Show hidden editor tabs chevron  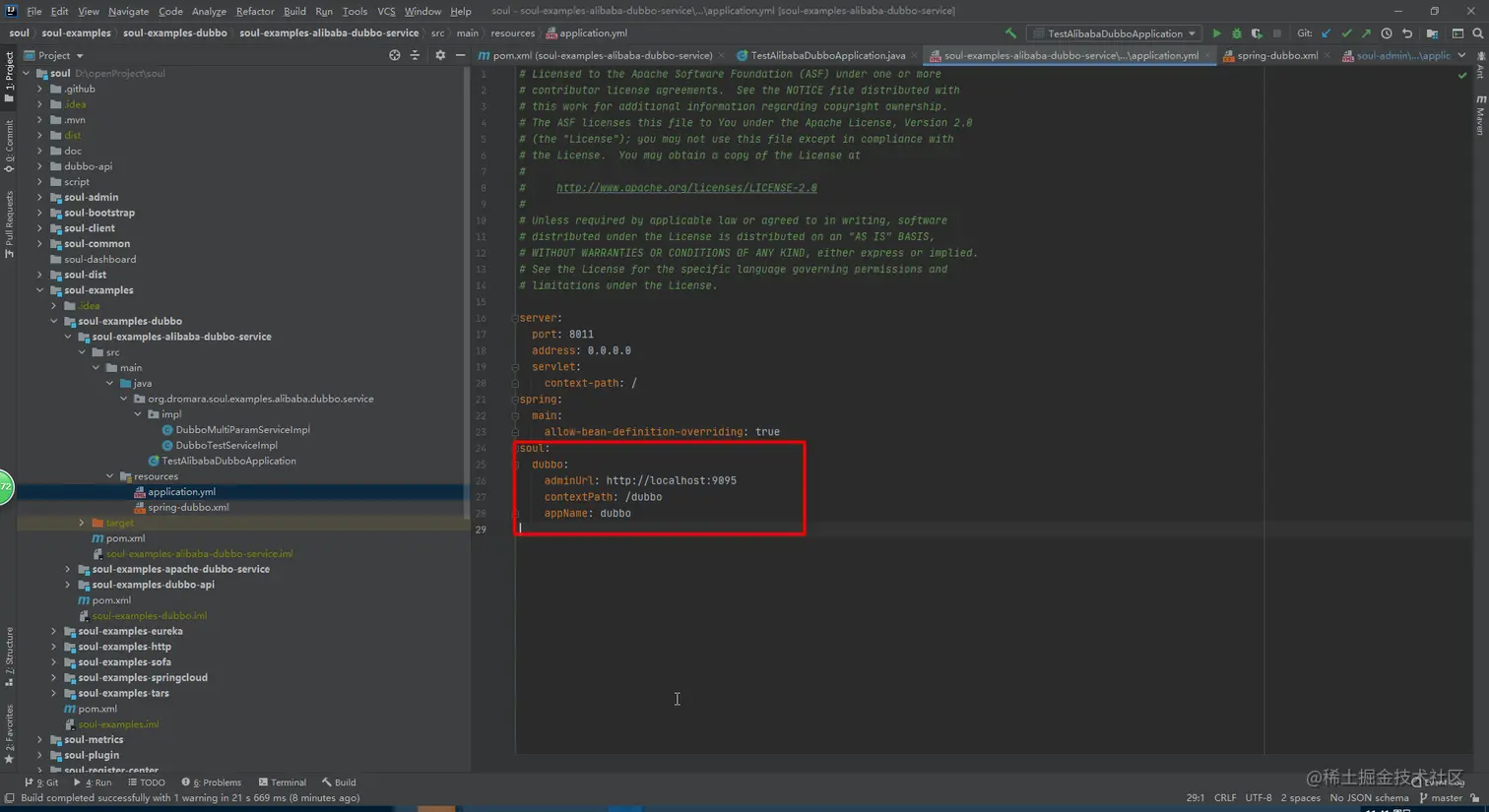pyautogui.click(x=1462, y=55)
